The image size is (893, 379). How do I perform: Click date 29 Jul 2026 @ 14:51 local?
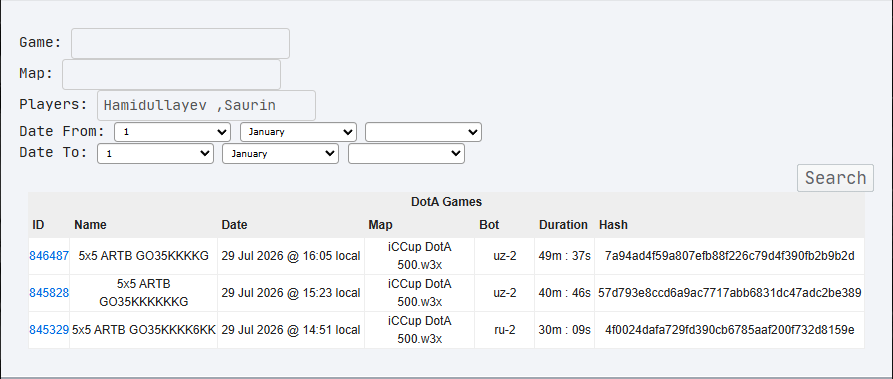point(291,330)
